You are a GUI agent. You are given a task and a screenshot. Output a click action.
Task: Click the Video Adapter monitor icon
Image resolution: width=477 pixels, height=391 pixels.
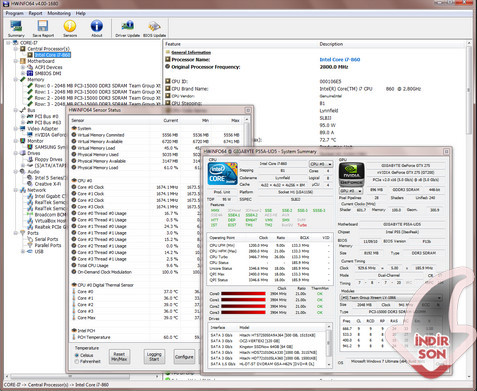coord(23,129)
